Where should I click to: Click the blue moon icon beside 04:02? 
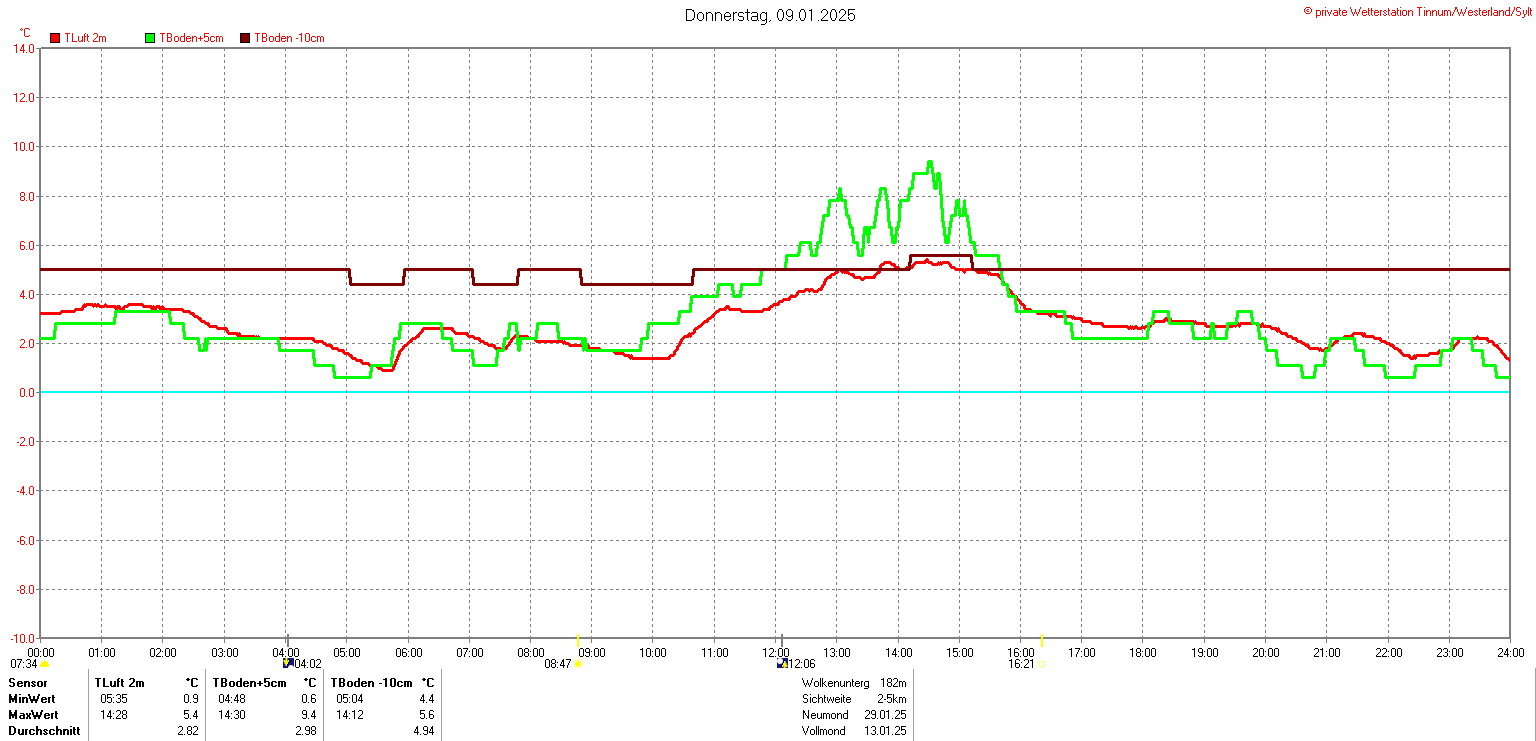(x=288, y=663)
